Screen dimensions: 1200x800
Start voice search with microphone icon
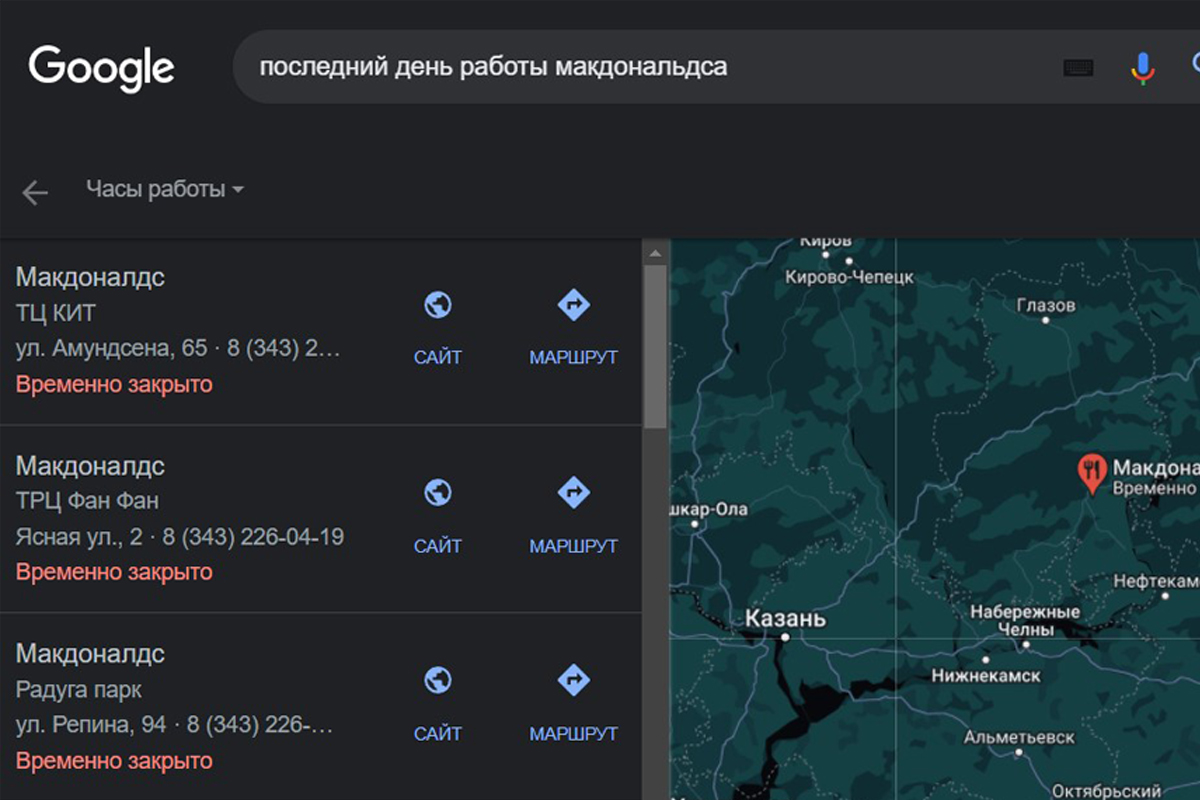tap(1143, 68)
